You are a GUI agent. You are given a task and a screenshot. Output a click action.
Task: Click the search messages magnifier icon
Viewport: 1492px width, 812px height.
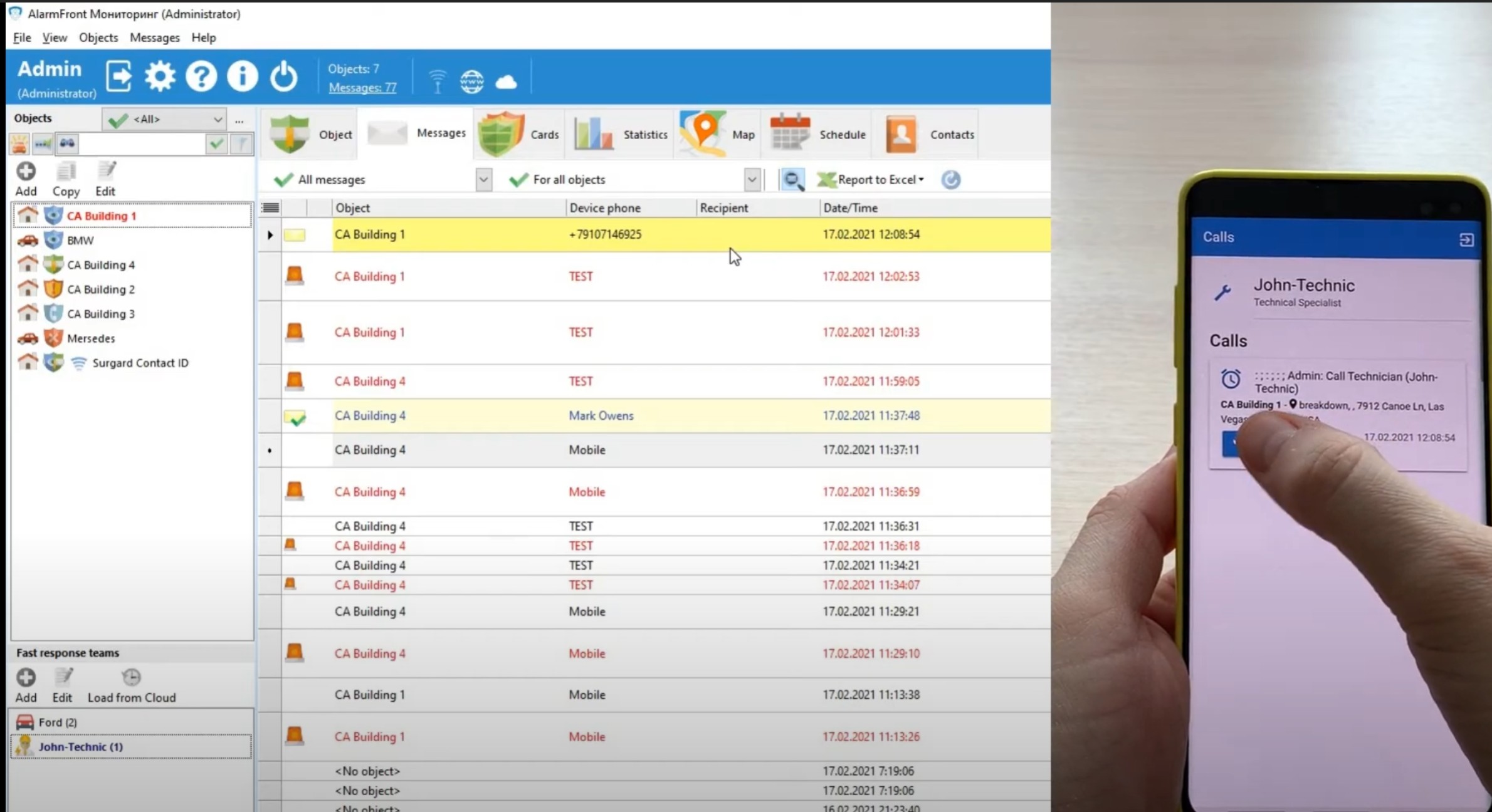[792, 180]
